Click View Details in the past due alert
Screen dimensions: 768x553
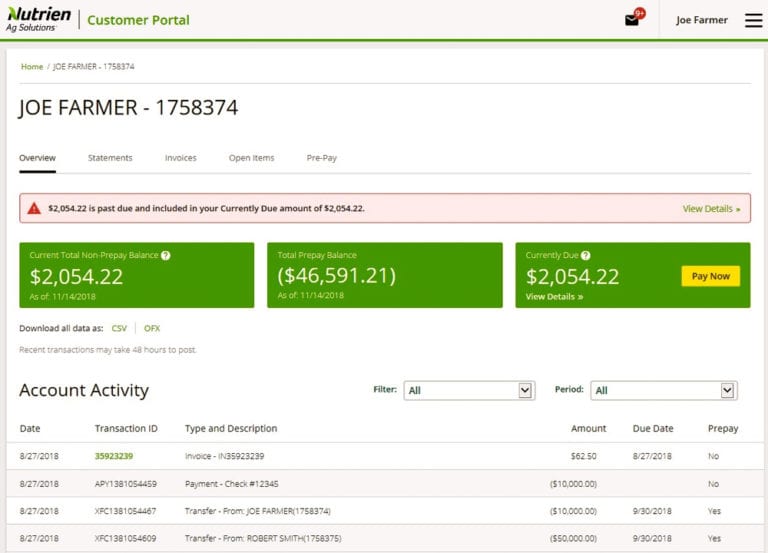(x=711, y=209)
